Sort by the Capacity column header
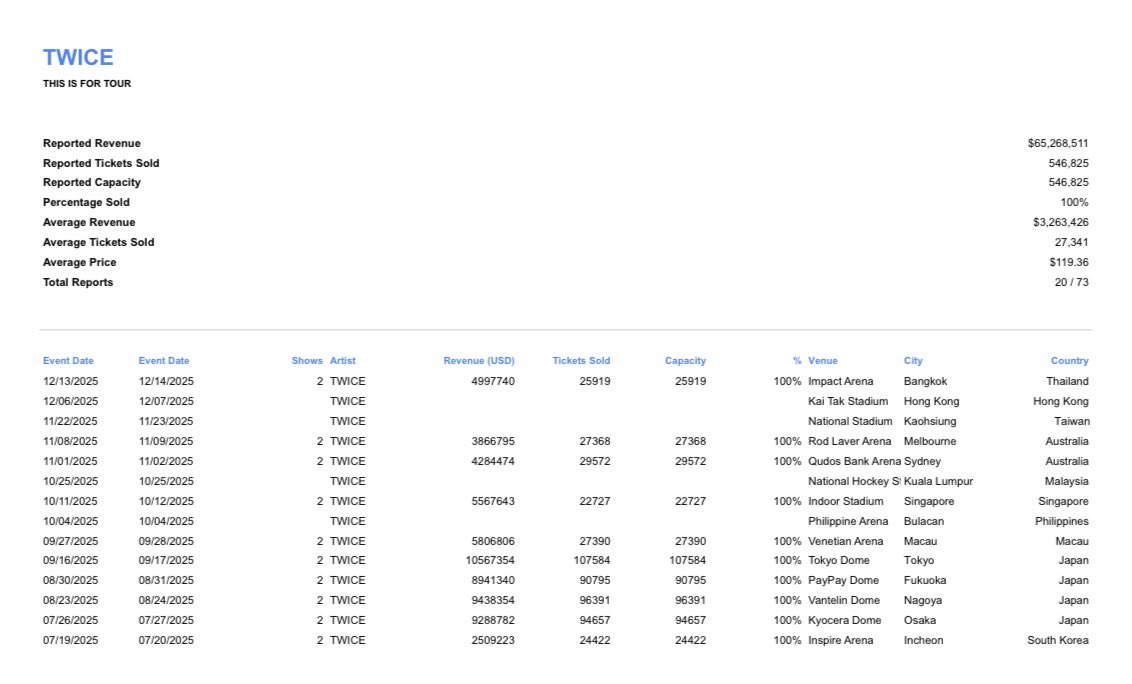The image size is (1132, 684). click(685, 360)
